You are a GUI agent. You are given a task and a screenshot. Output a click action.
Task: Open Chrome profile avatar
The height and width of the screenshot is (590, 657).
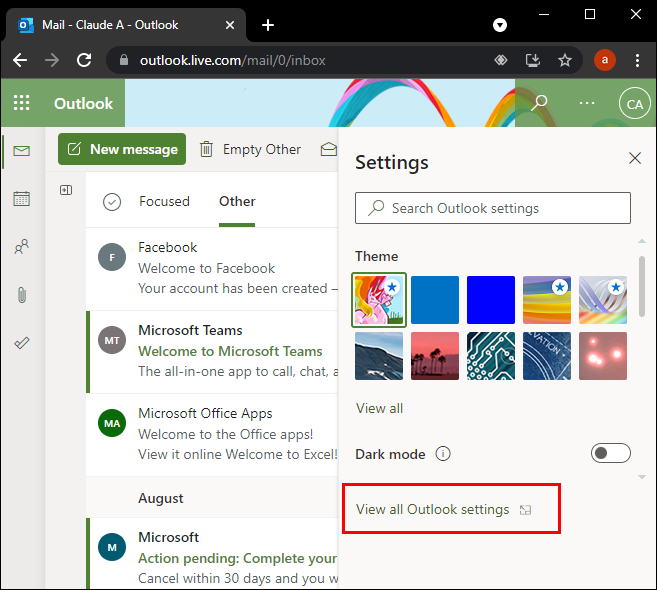click(x=605, y=60)
